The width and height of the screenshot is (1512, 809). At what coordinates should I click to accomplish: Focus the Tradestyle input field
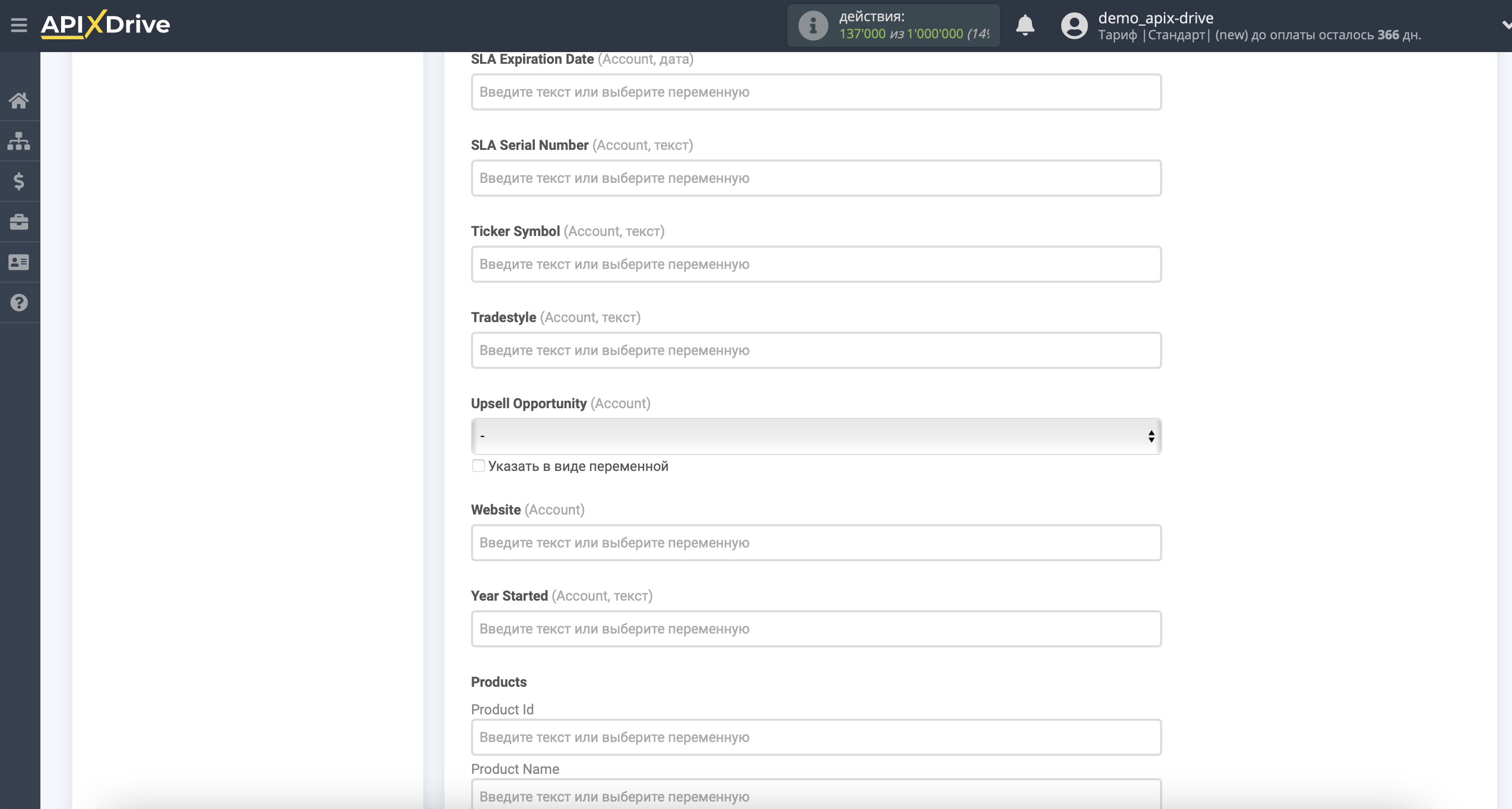point(816,350)
